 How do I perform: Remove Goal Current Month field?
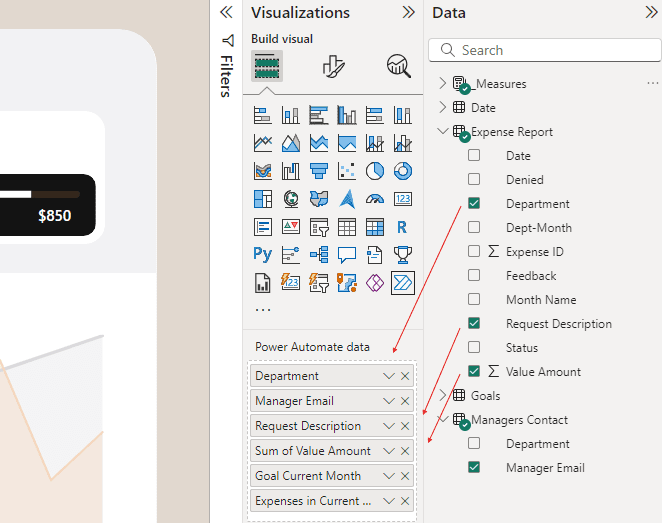coord(405,476)
